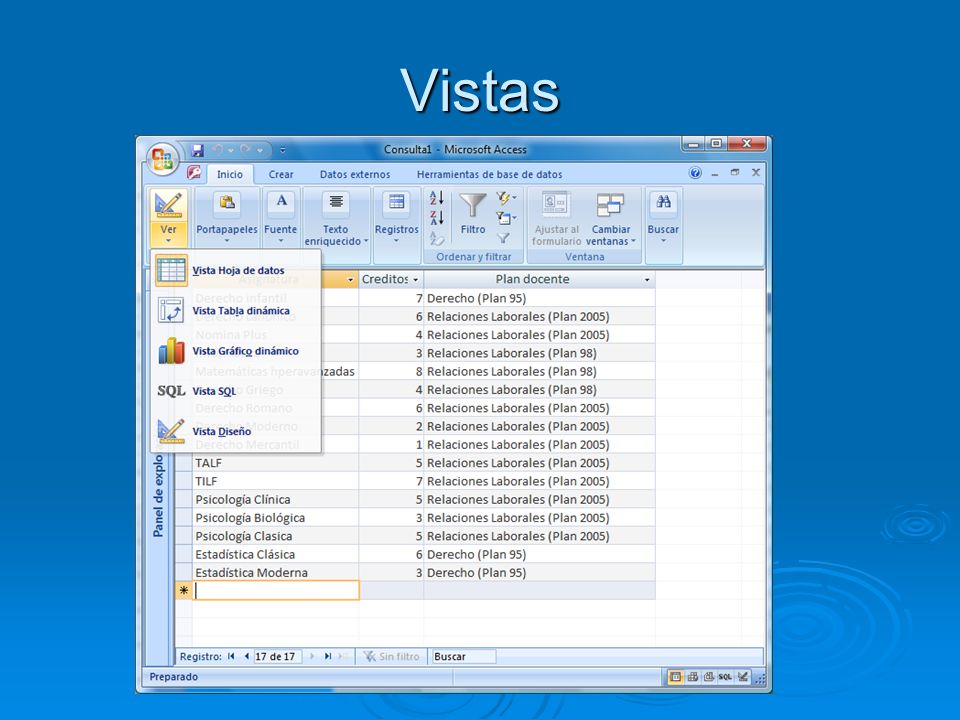Go to first record button
Screen dimensions: 960x720
(231, 656)
